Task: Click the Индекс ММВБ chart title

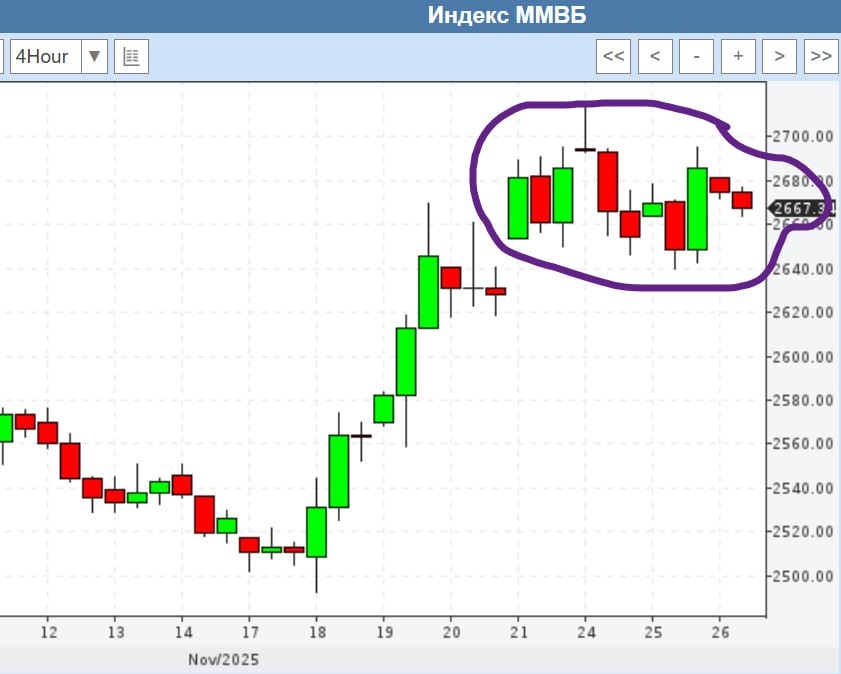Action: (x=507, y=16)
